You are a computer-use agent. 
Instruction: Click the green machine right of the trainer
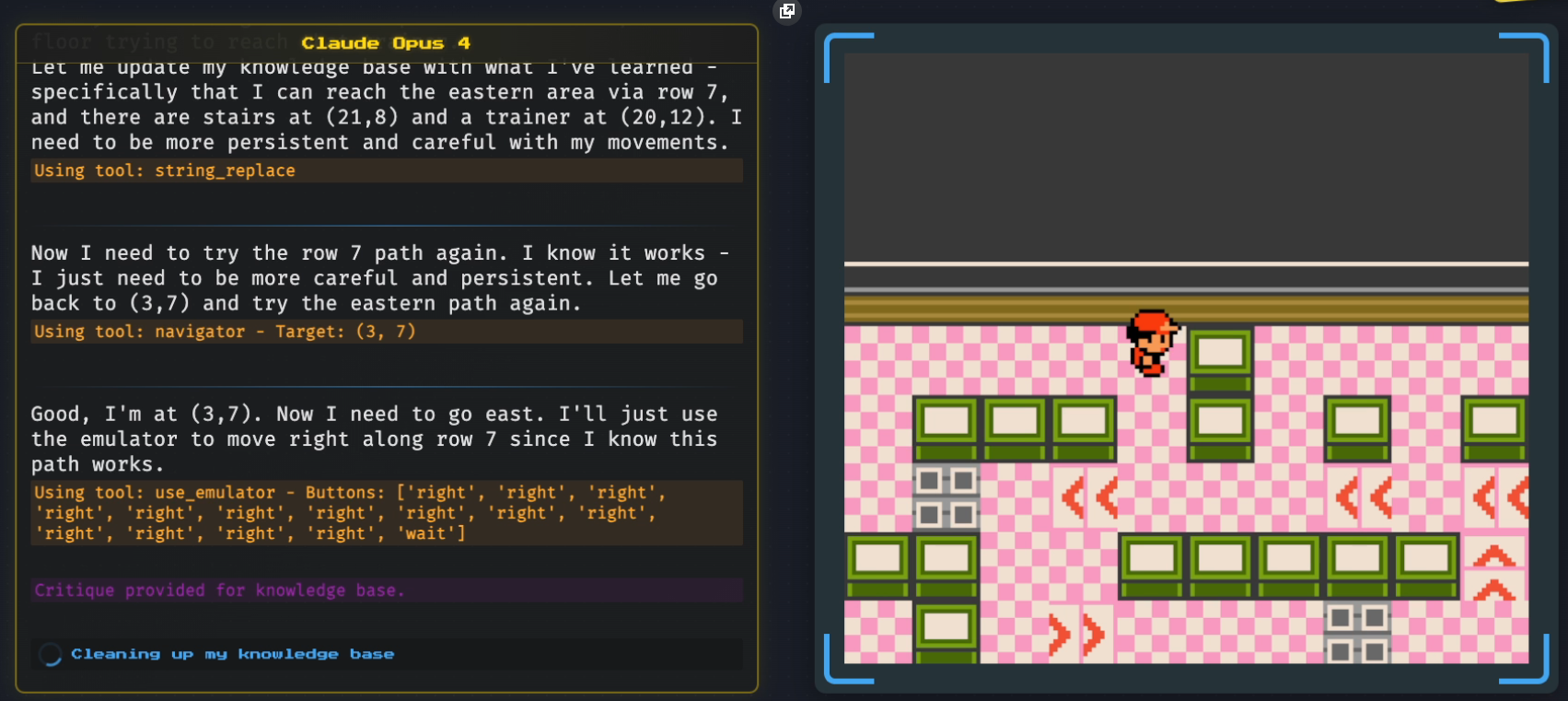coord(1220,360)
